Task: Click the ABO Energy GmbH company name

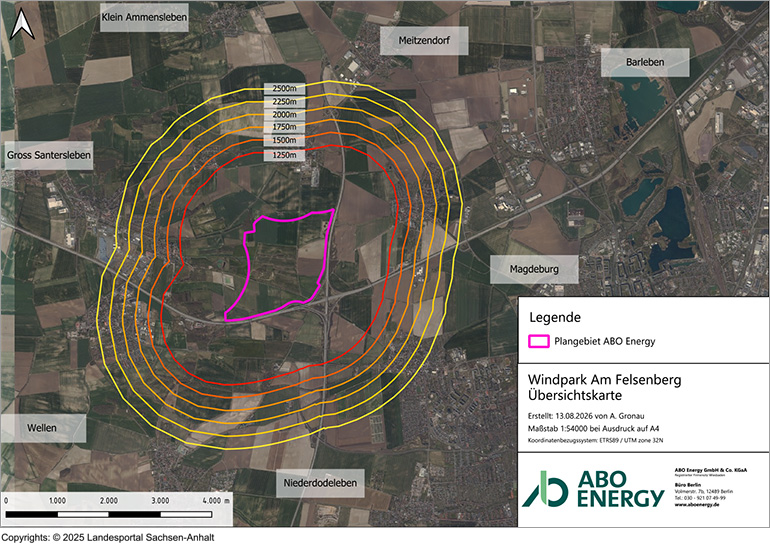Action: pyautogui.click(x=711, y=470)
